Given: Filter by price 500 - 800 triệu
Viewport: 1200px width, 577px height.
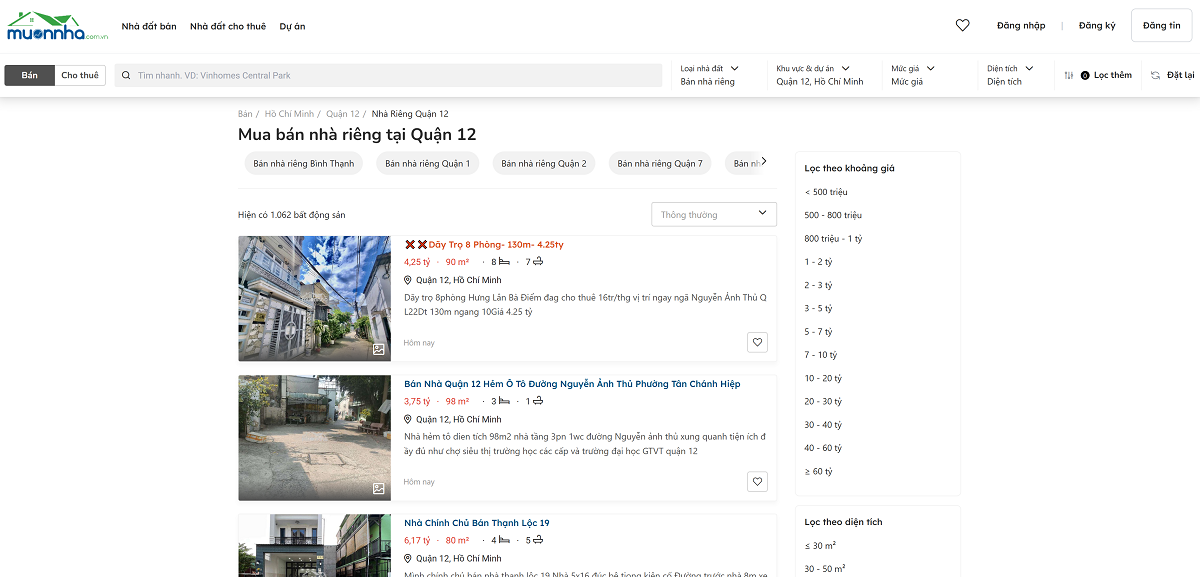Looking at the screenshot, I should point(833,215).
